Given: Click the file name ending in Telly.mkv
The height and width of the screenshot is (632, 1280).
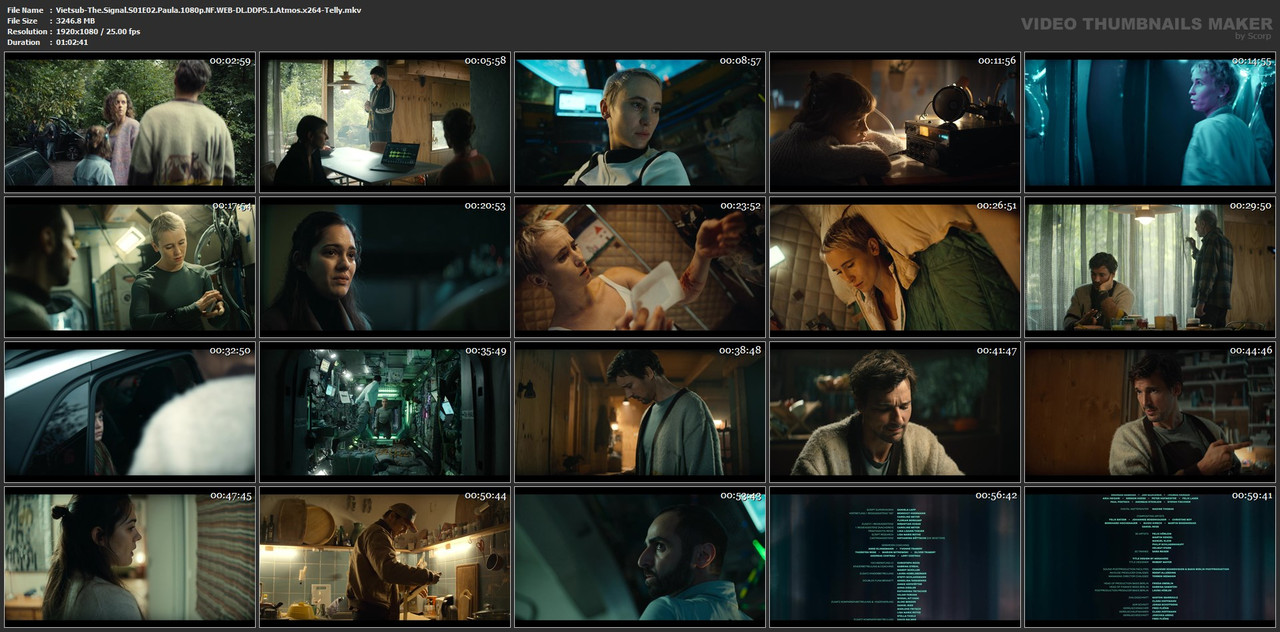Looking at the screenshot, I should pos(209,10).
